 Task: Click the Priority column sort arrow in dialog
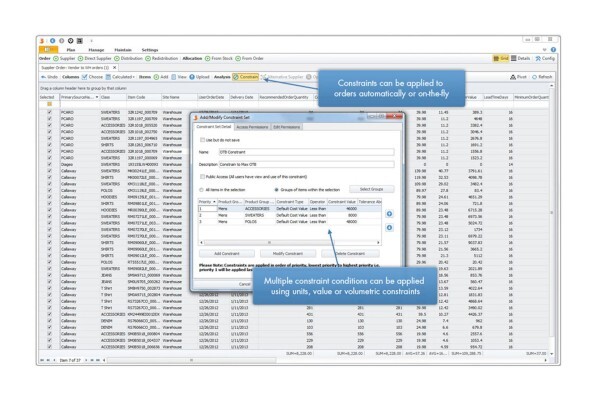pyautogui.click(x=214, y=202)
